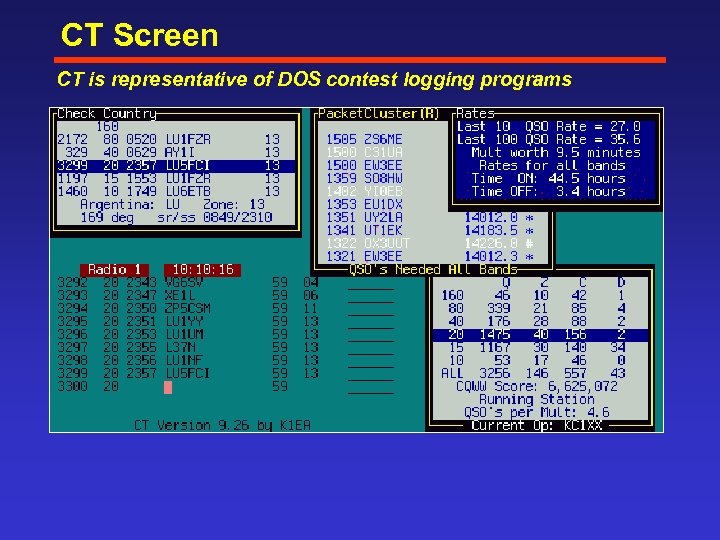
Task: Click the CT Screen slide title
Action: pos(140,35)
